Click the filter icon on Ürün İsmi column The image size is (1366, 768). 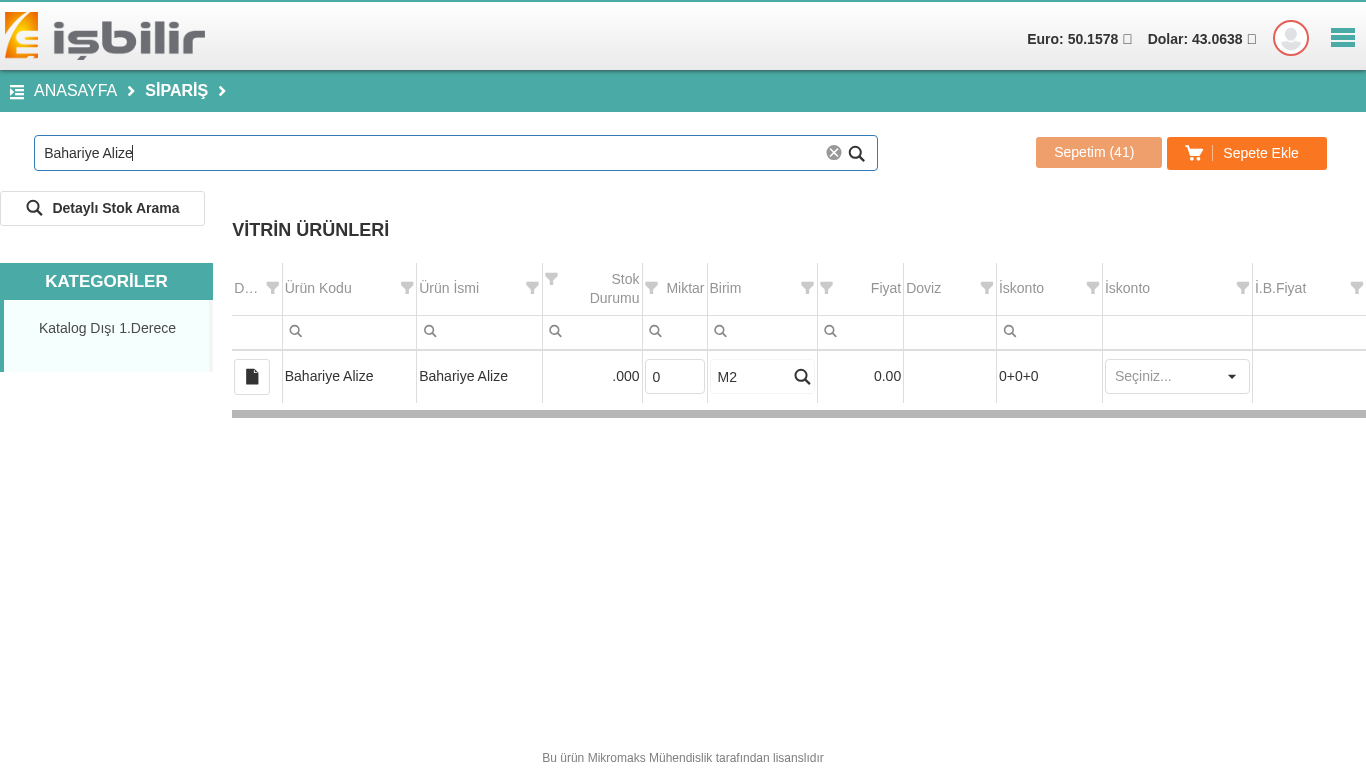(x=532, y=288)
